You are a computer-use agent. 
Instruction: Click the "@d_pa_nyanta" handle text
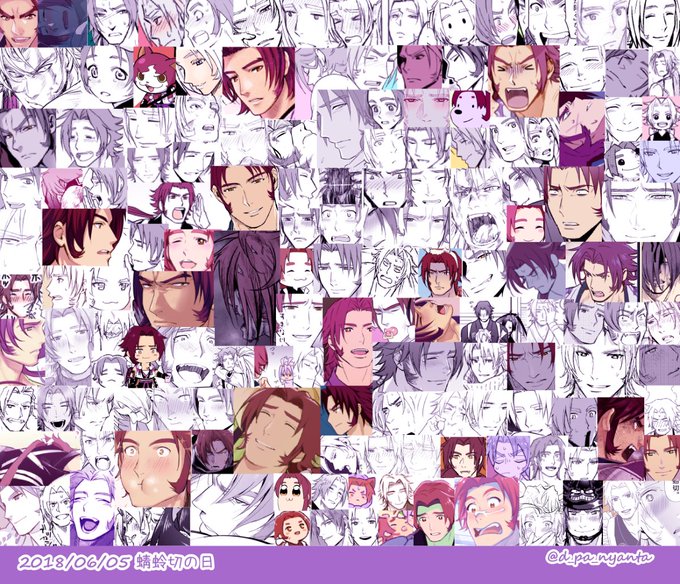[x=600, y=558]
